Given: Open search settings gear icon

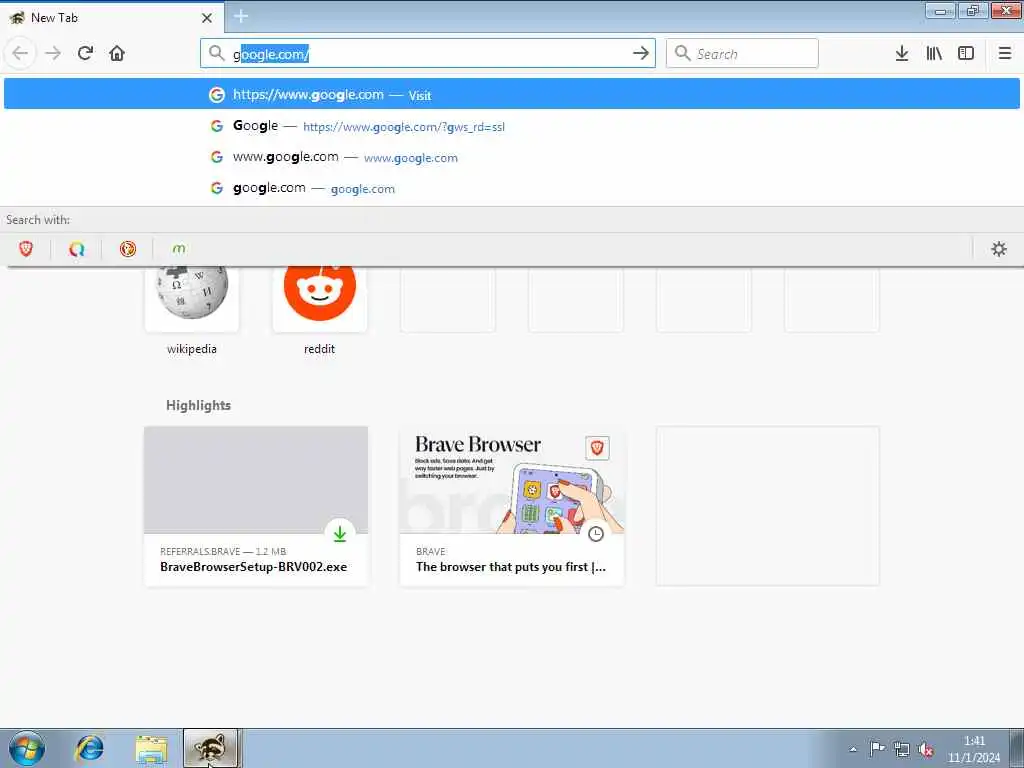Looking at the screenshot, I should click(x=999, y=249).
